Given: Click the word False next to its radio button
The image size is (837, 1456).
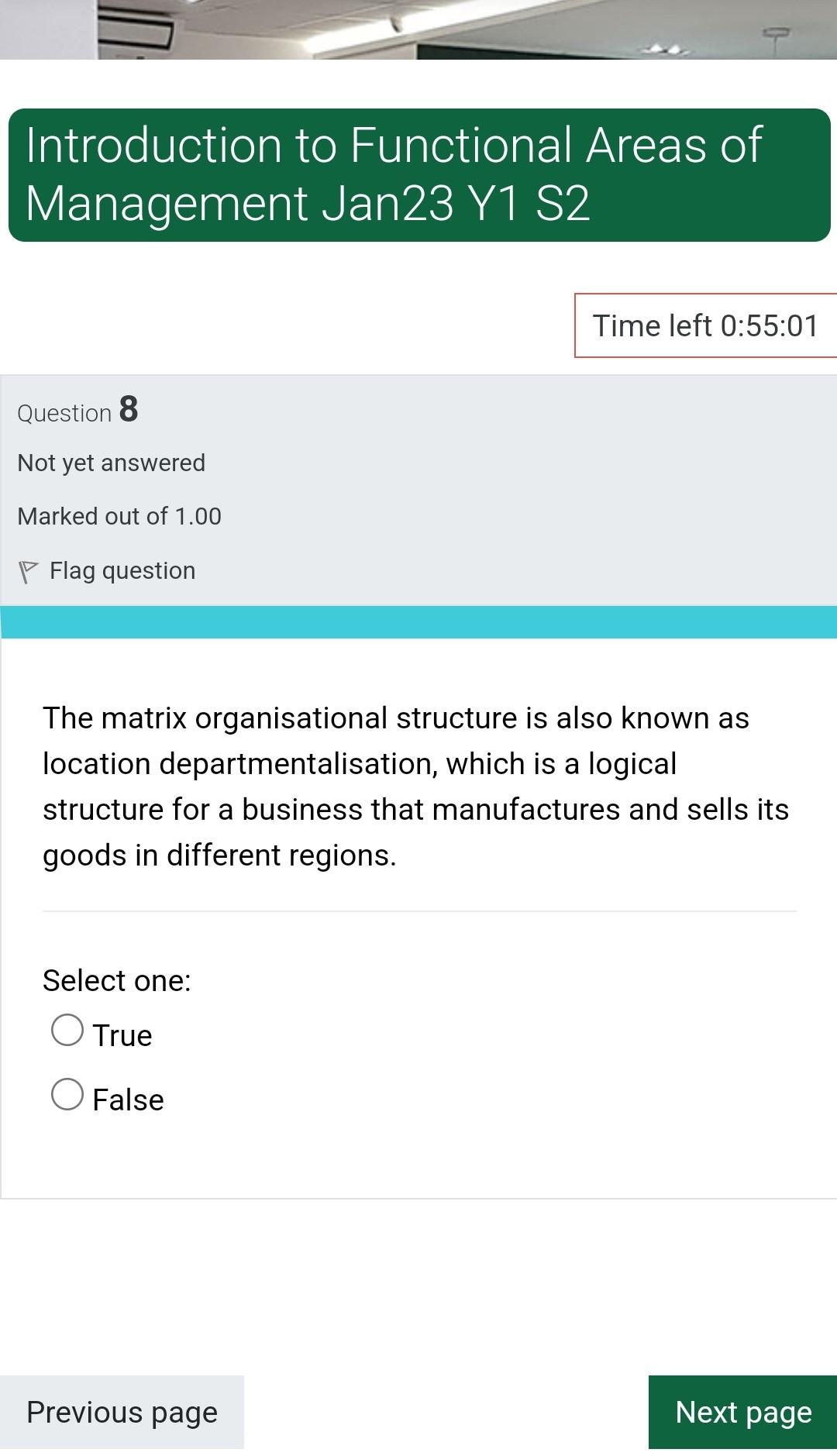Looking at the screenshot, I should [128, 1098].
